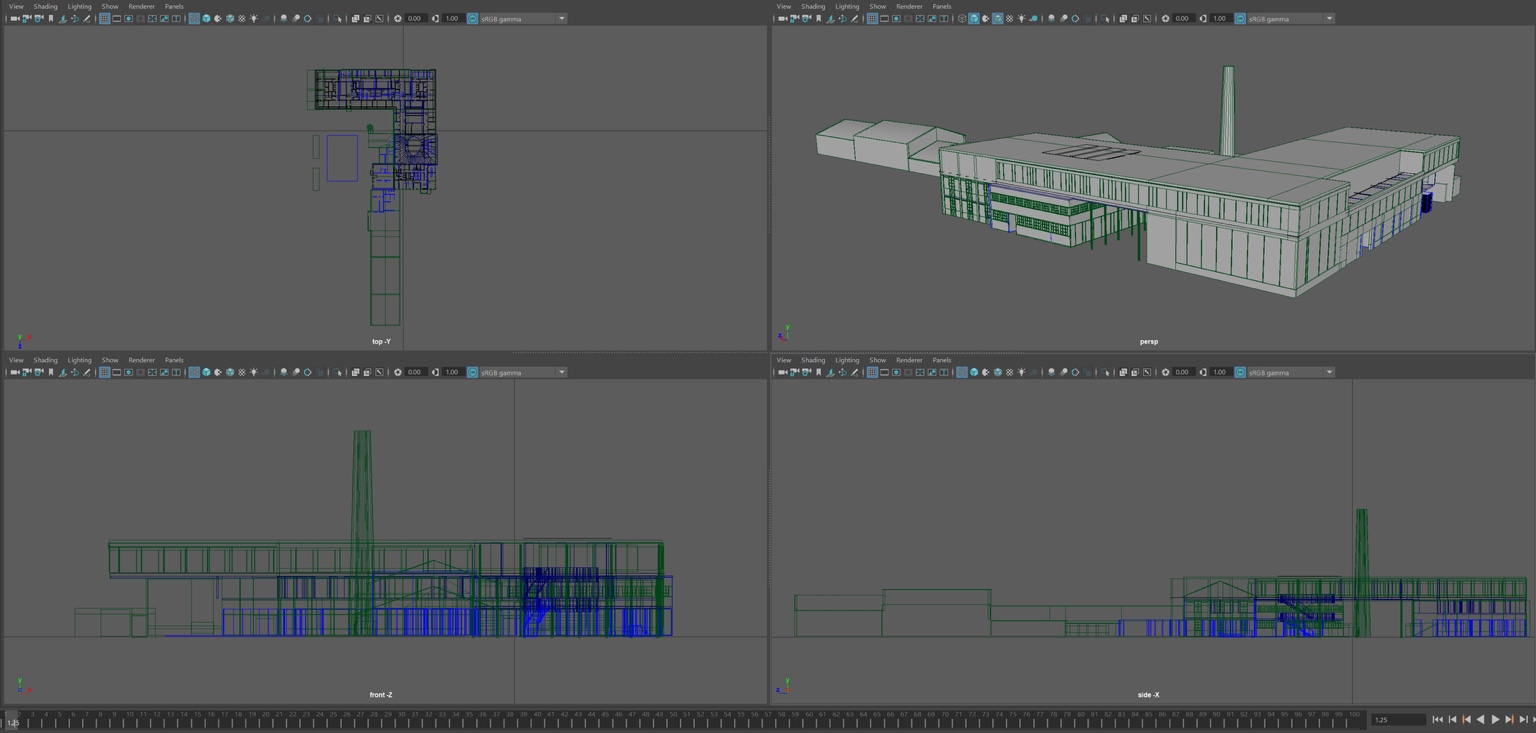The width and height of the screenshot is (1536, 733).
Task: Enable wireframe shading in perspective view
Action: pos(962,19)
